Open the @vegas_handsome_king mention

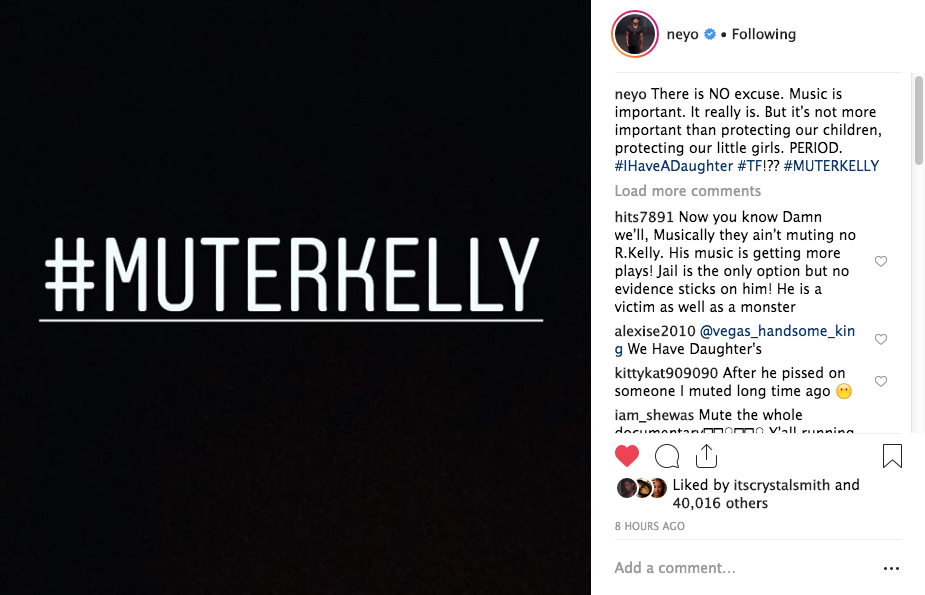pyautogui.click(x=763, y=331)
